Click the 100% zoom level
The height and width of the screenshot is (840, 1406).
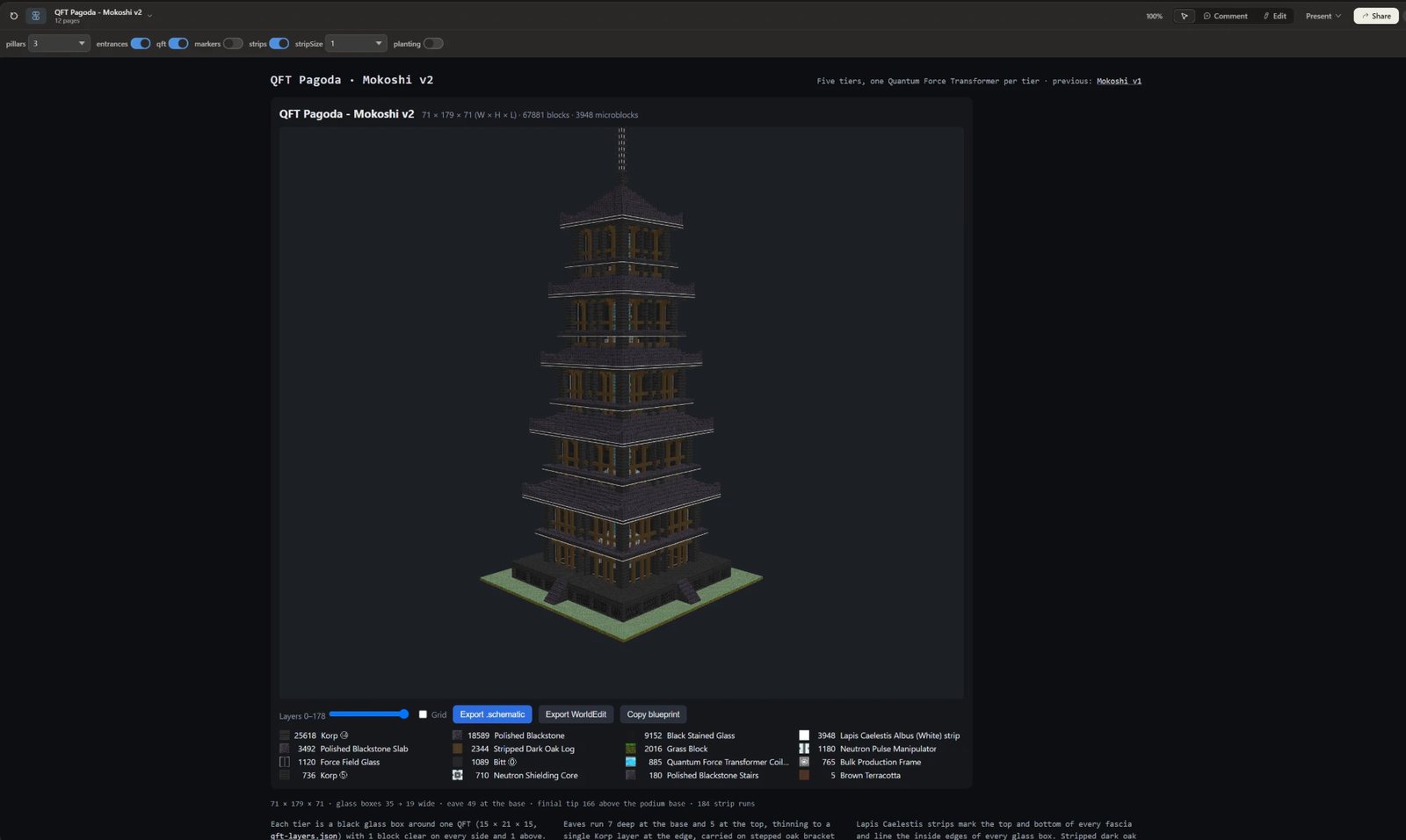coord(1154,16)
